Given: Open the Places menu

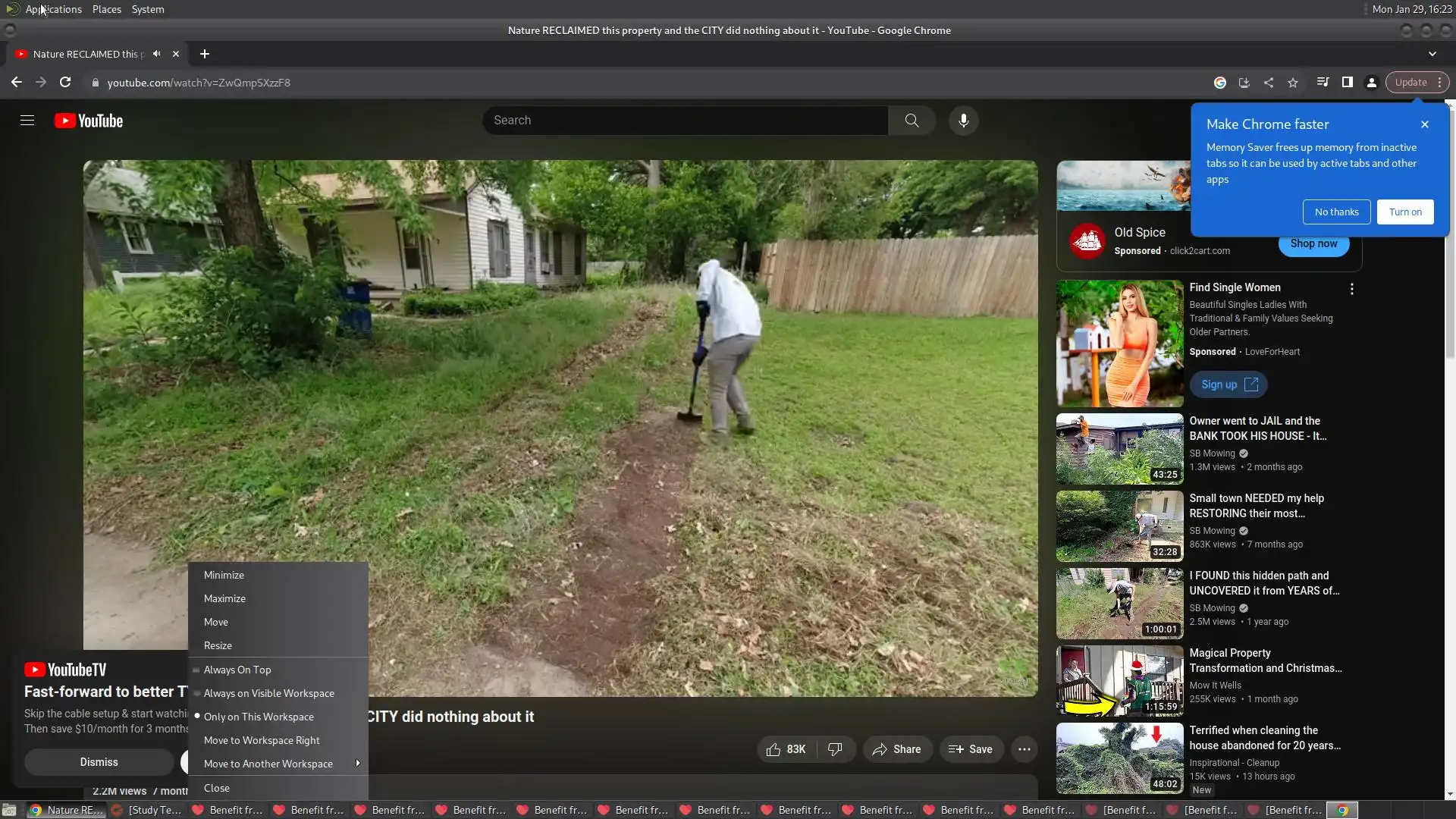Looking at the screenshot, I should 106,9.
